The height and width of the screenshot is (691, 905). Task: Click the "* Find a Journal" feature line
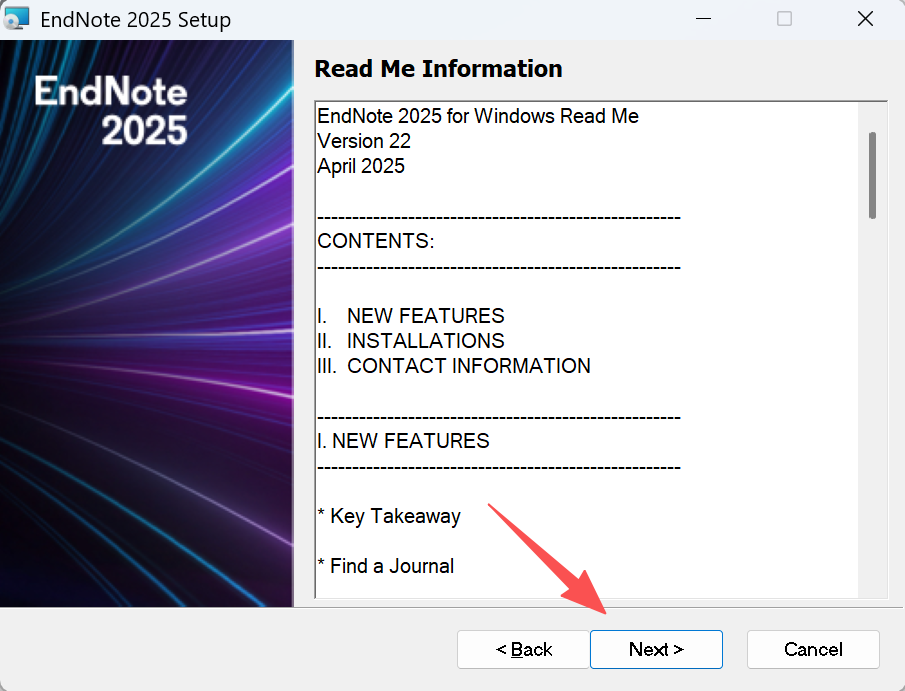(x=386, y=566)
